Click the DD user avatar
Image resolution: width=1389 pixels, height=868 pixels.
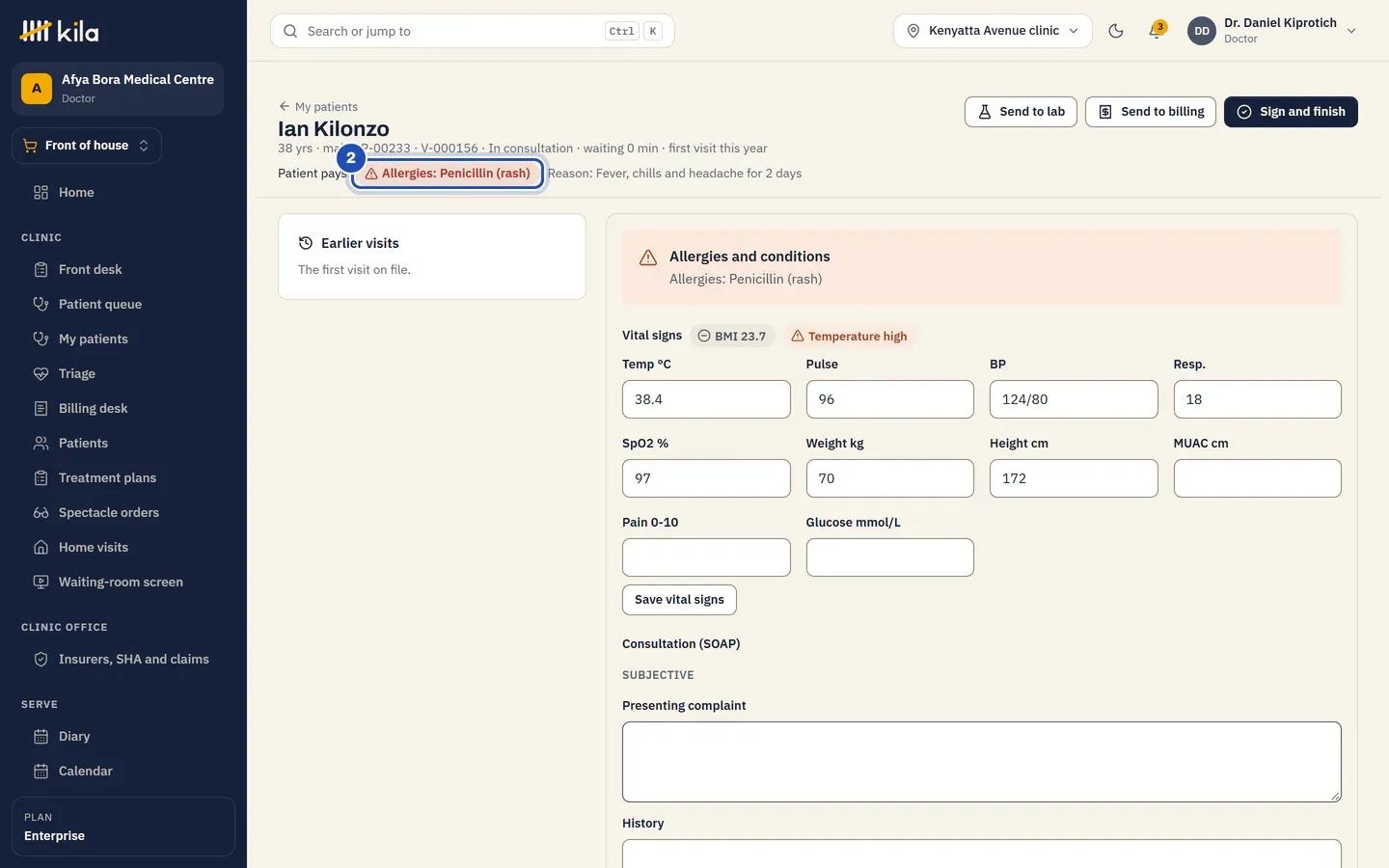click(1202, 31)
